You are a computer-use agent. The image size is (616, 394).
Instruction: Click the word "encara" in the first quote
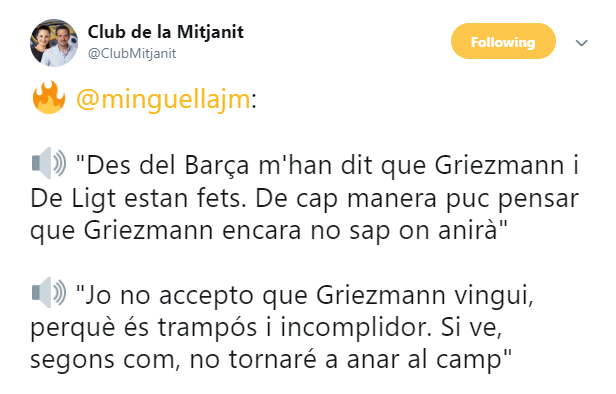click(x=262, y=231)
